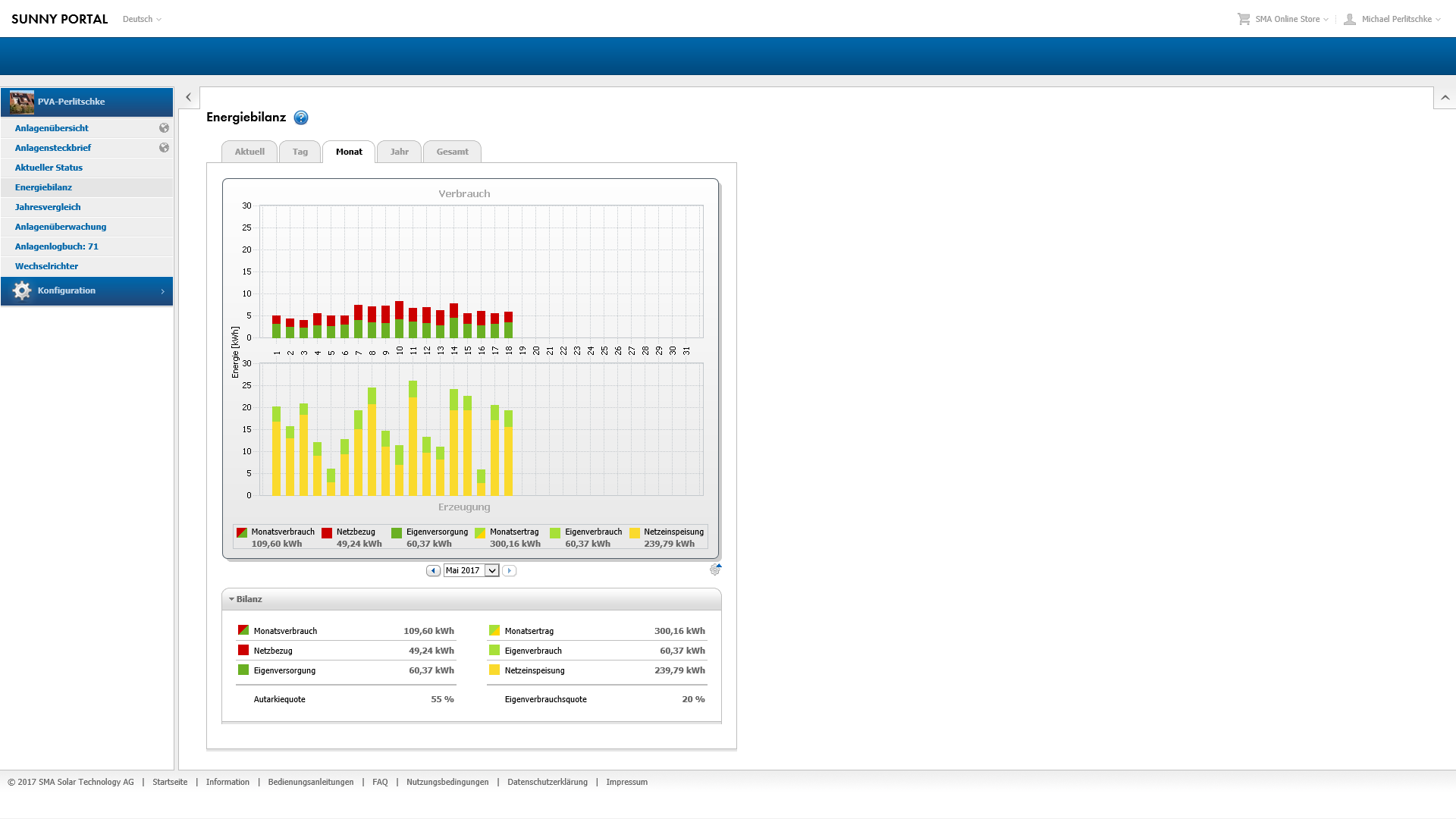Open the Mai 2017 month dropdown
Image resolution: width=1456 pixels, height=819 pixels.
coord(491,570)
